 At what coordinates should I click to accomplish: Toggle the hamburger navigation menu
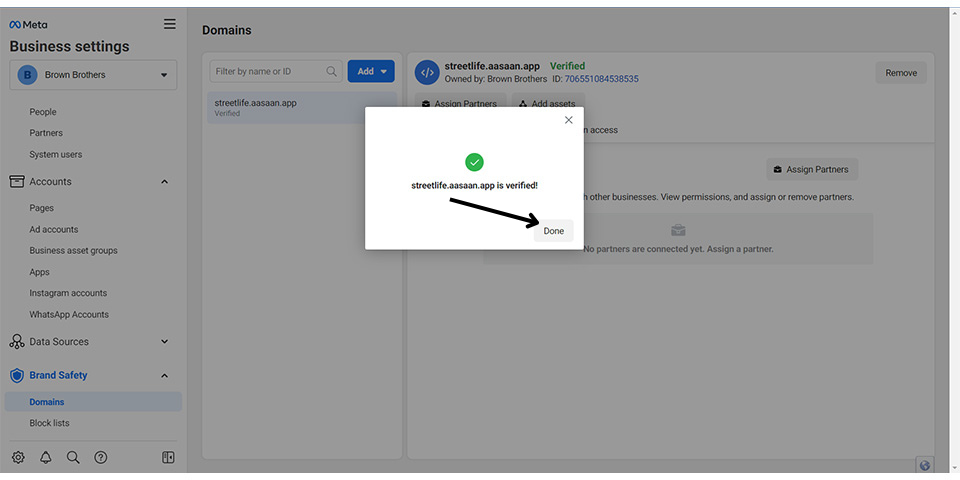(170, 24)
